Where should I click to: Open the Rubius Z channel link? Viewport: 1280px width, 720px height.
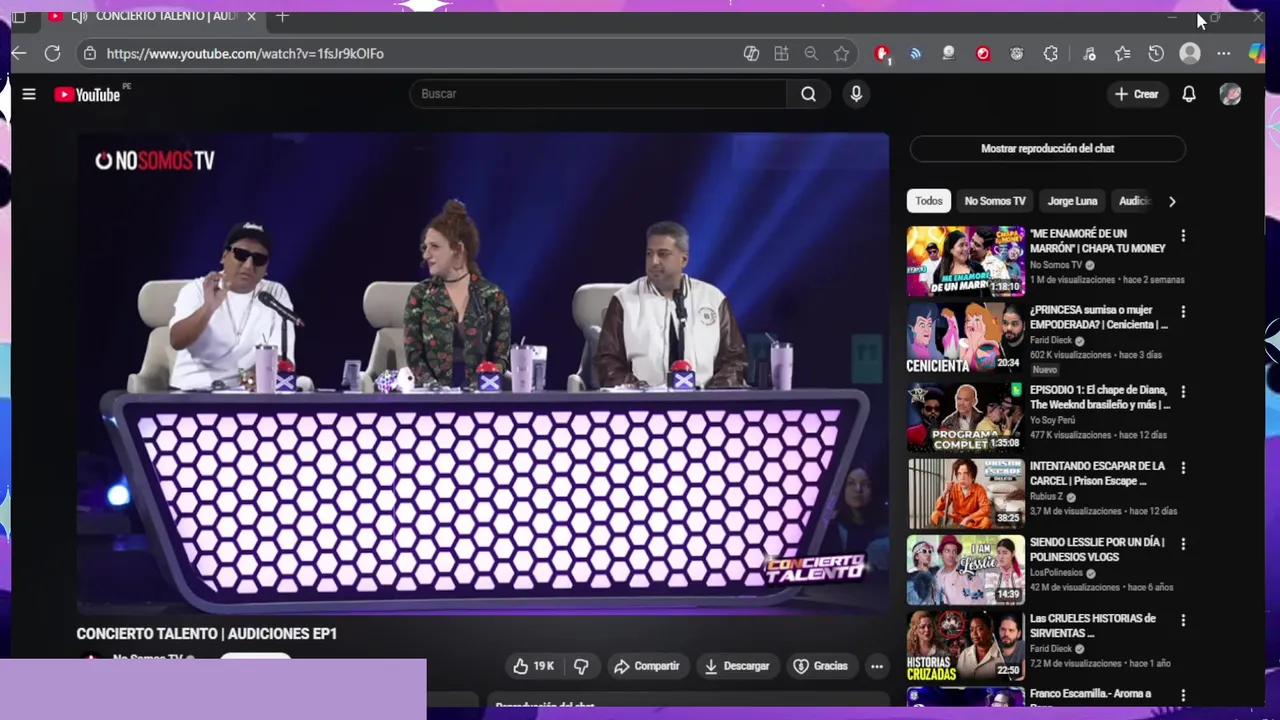click(x=1046, y=497)
